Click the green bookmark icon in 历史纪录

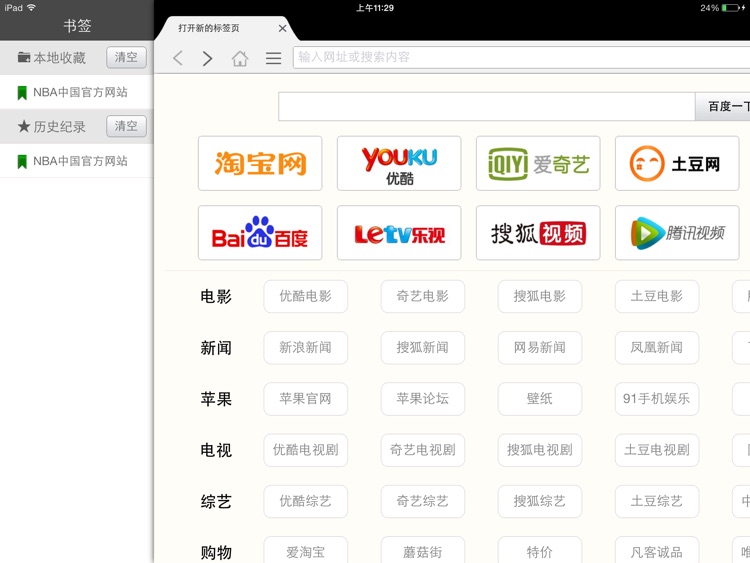click(x=22, y=161)
